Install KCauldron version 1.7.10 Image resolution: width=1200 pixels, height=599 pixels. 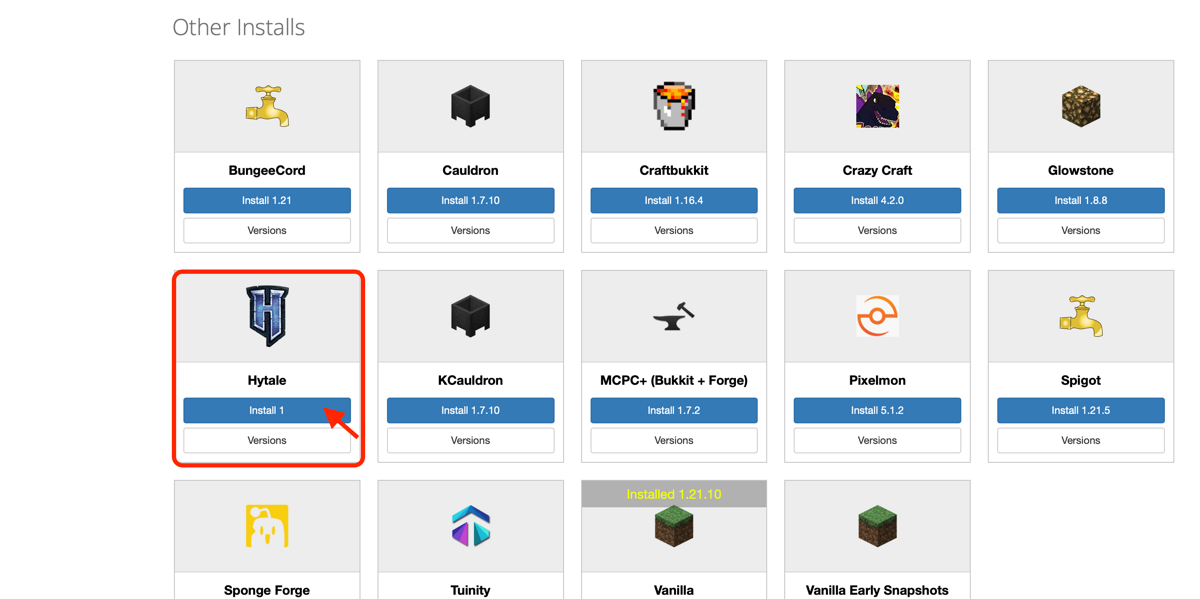click(470, 410)
